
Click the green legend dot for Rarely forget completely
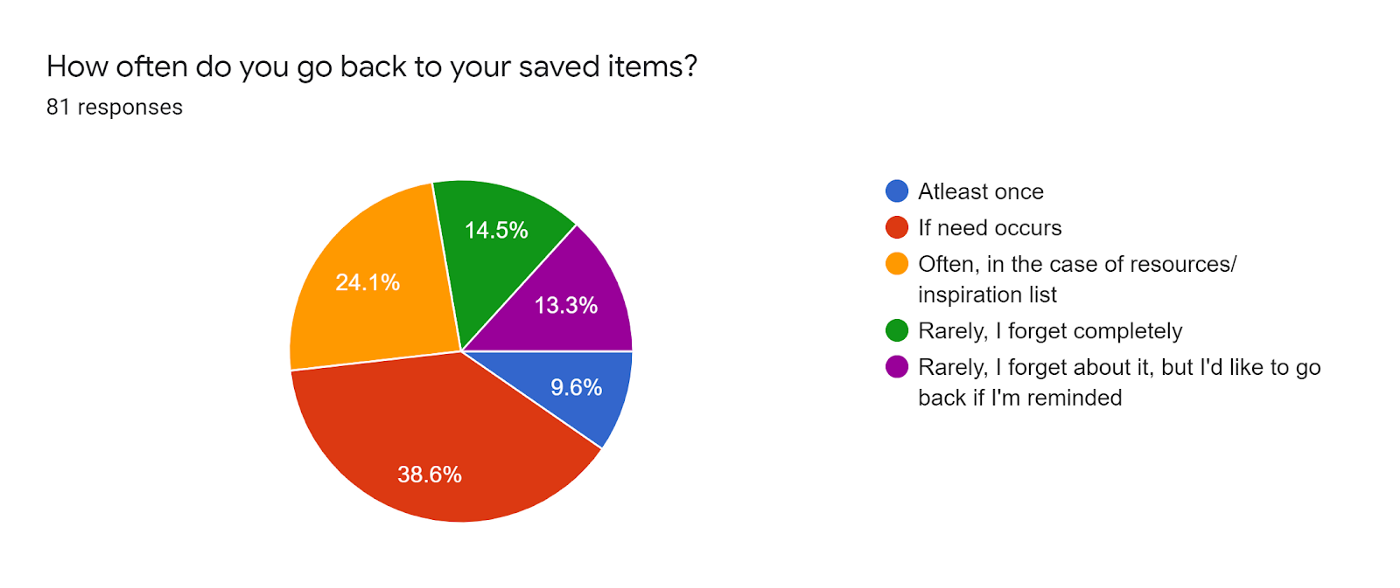pos(897,331)
